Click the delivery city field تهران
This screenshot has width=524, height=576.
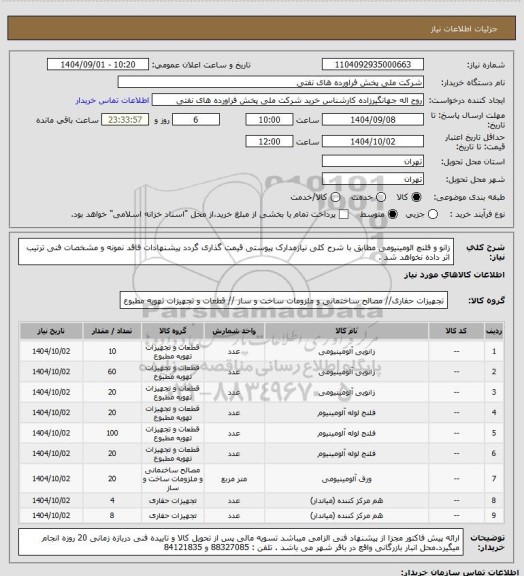pos(373,179)
